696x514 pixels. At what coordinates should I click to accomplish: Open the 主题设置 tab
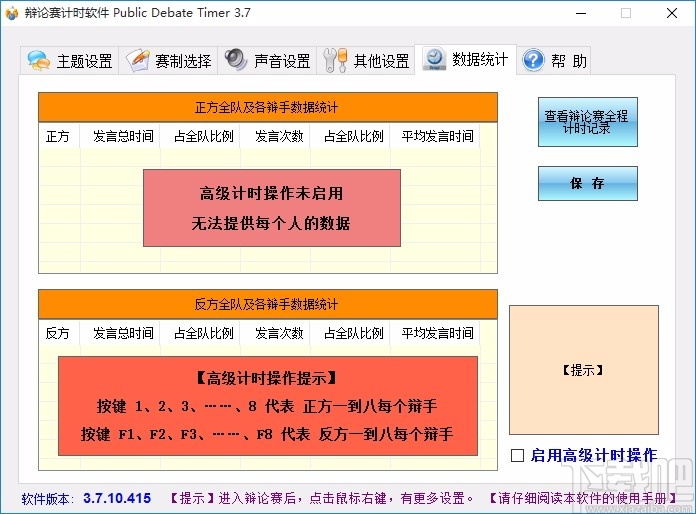coord(69,60)
